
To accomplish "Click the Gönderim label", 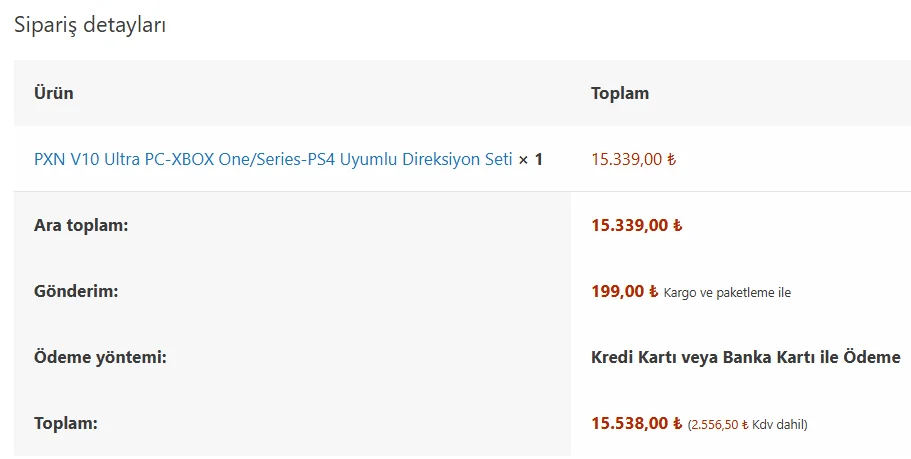I will pyautogui.click(x=76, y=292).
